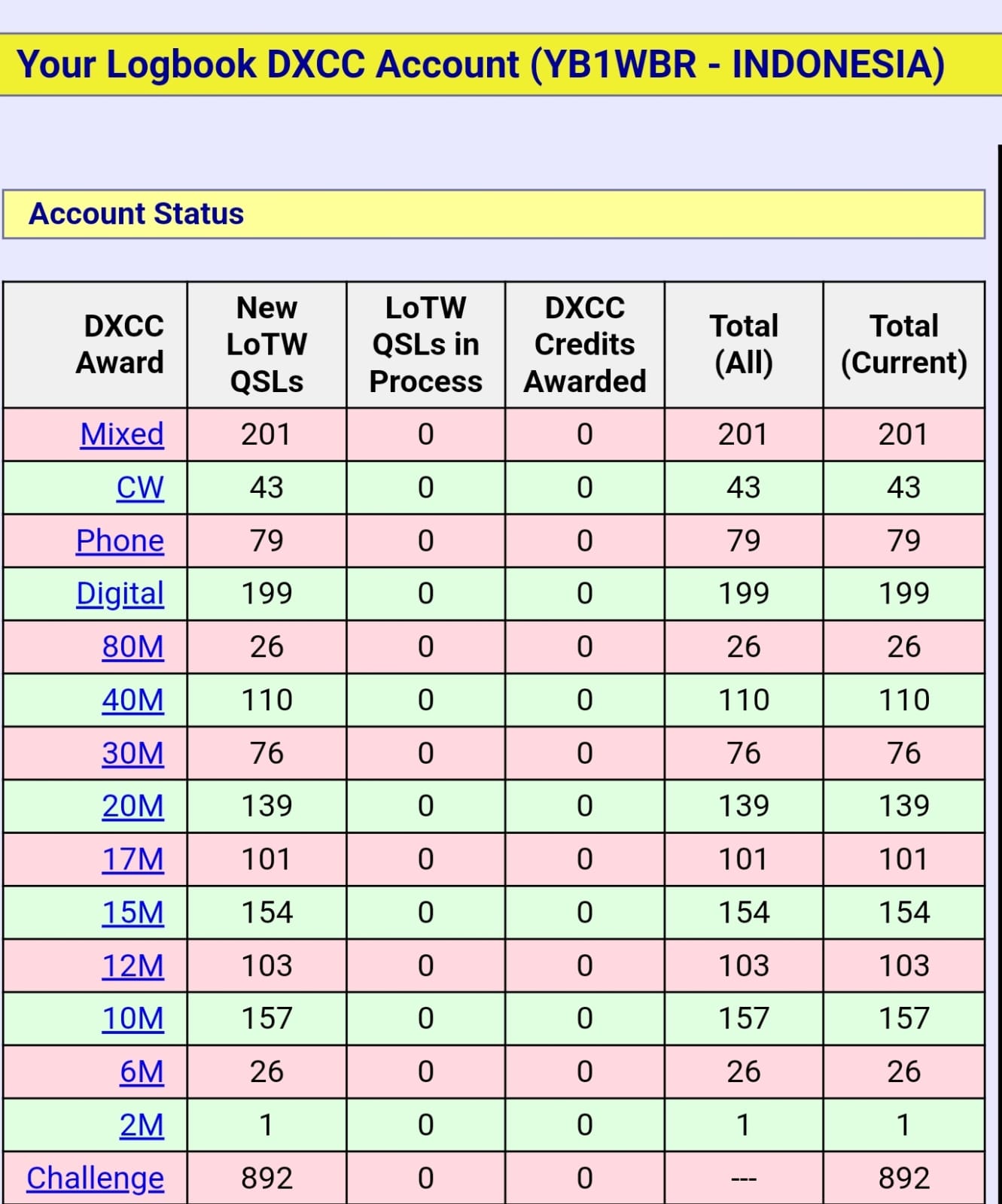The image size is (1002, 1204).
Task: Select the Mixed QSLs in Process value 0
Action: [x=425, y=434]
